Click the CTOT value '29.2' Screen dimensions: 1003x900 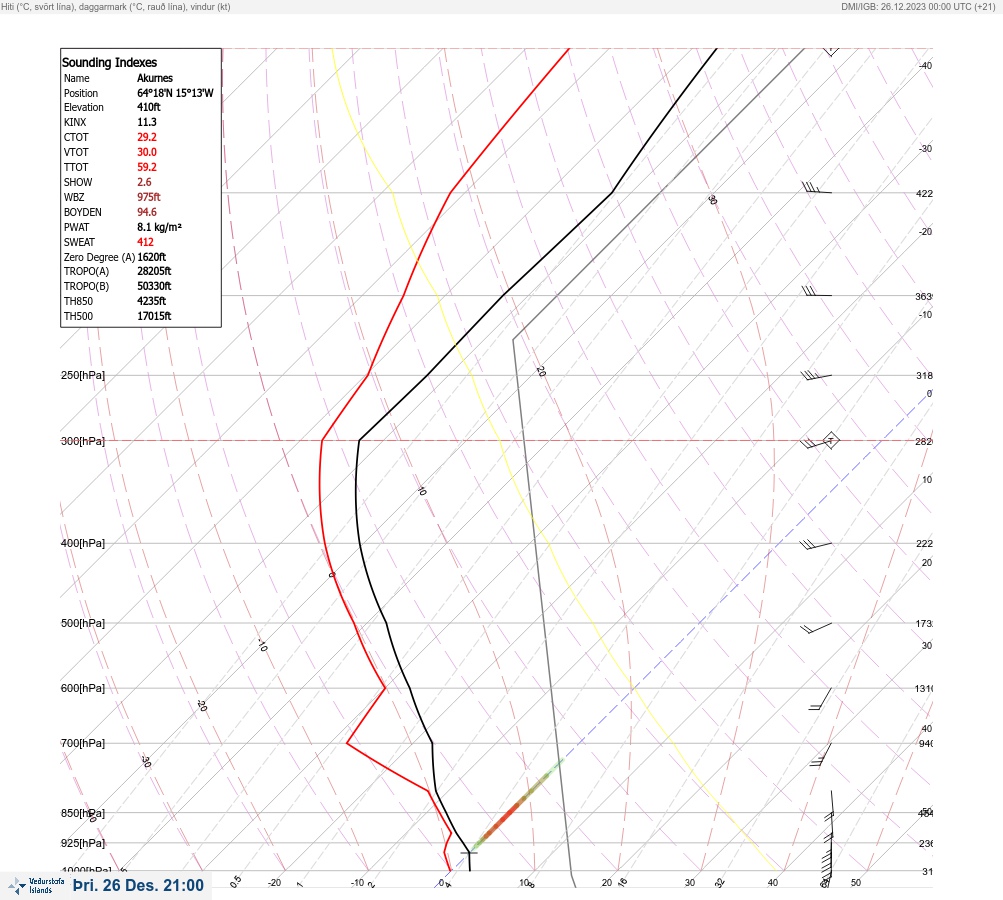(x=146, y=137)
